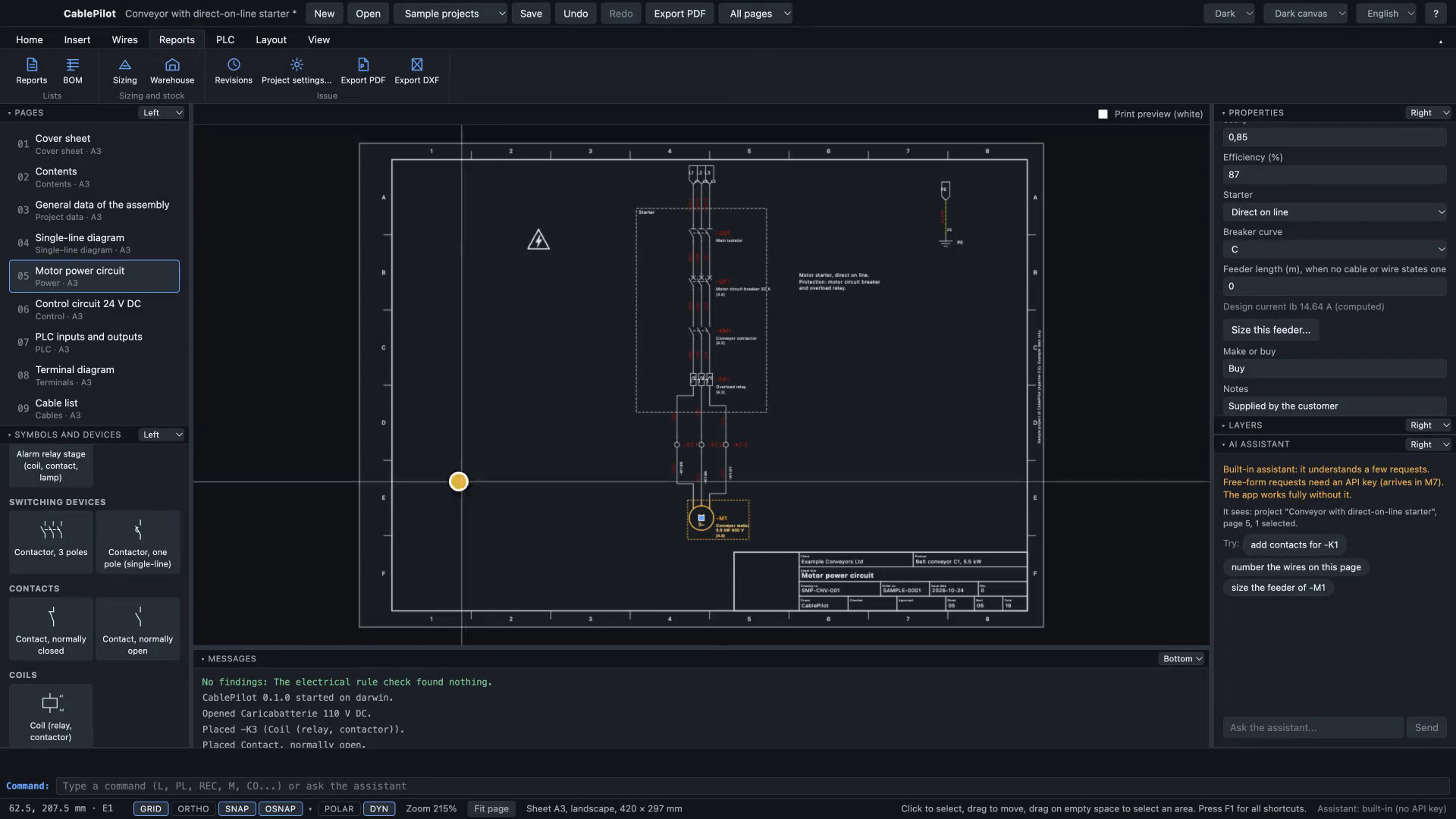1456x819 pixels.
Task: Switch to the Wires ribbon tab
Action: (125, 39)
